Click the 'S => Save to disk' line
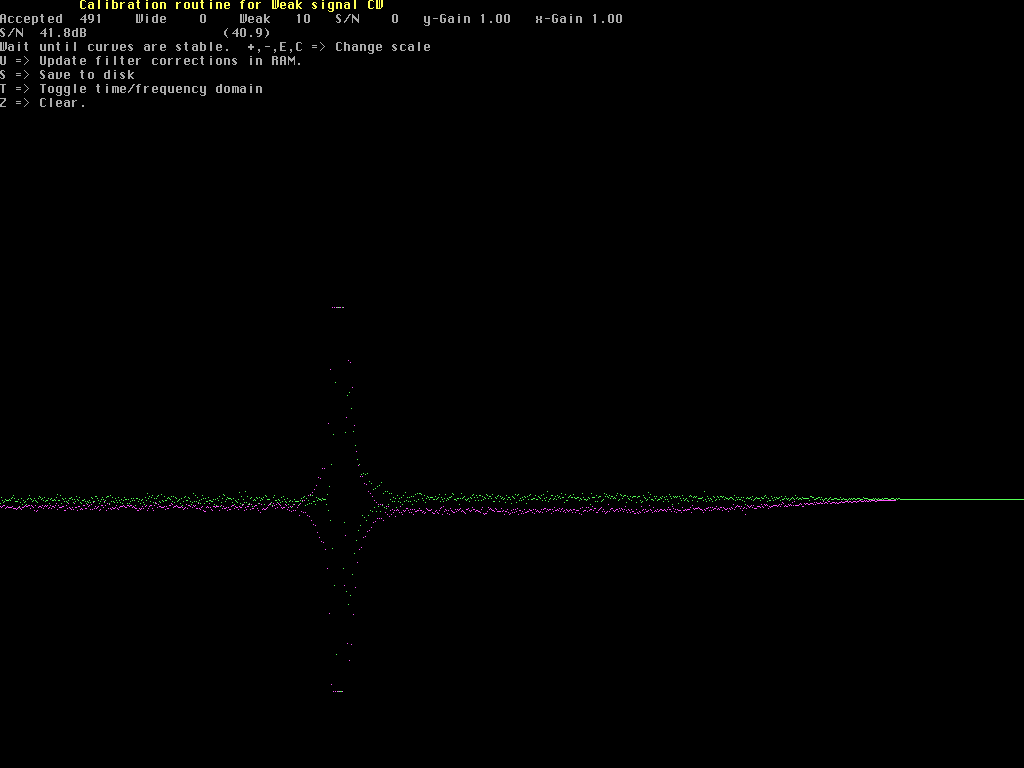Image resolution: width=1024 pixels, height=768 pixels. pos(67,75)
